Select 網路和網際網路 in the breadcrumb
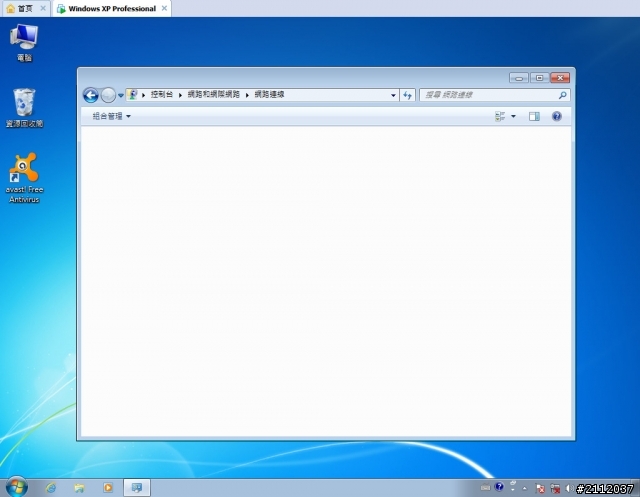 213,95
